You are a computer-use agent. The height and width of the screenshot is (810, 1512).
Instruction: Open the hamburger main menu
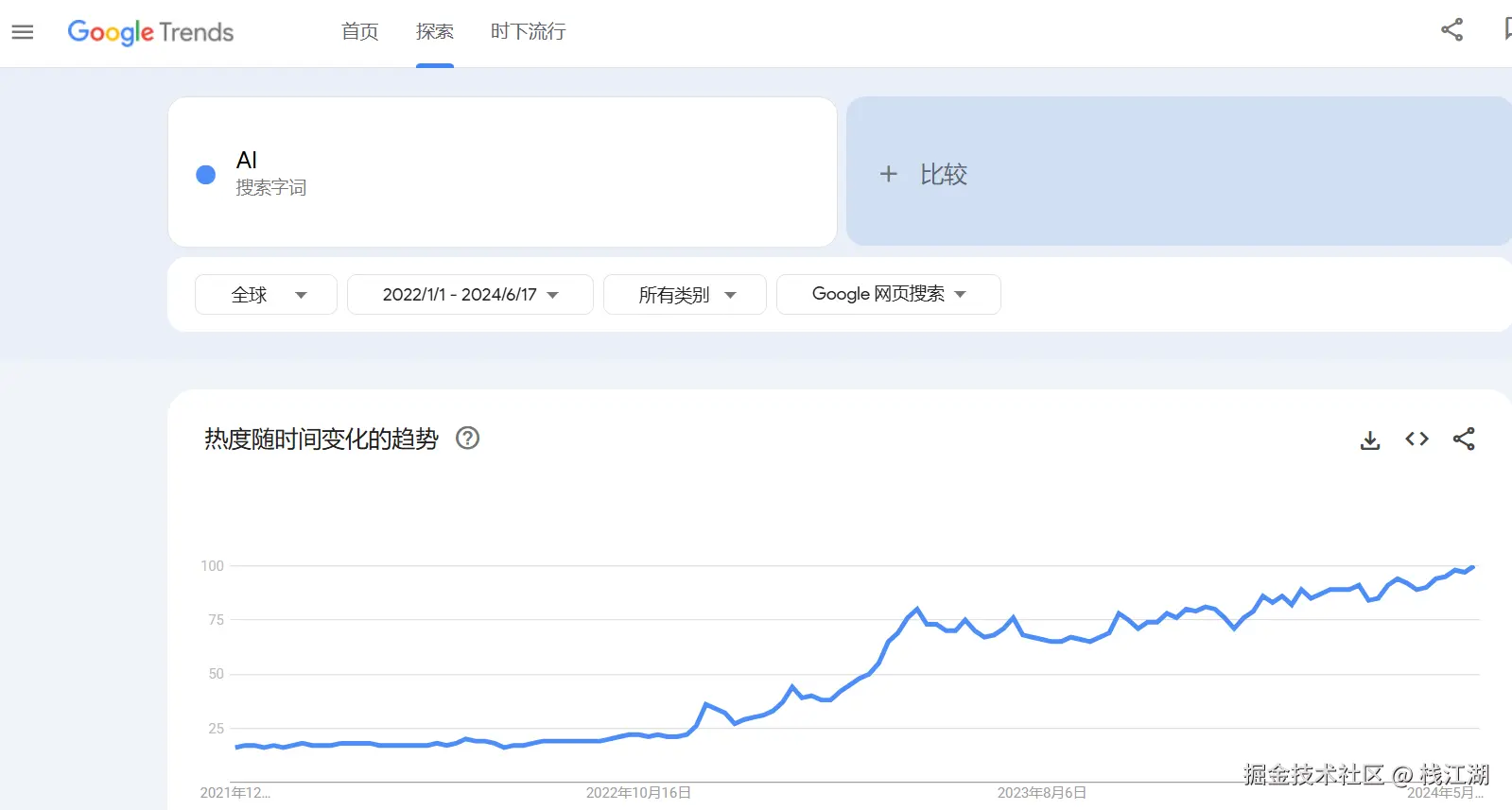(x=23, y=32)
